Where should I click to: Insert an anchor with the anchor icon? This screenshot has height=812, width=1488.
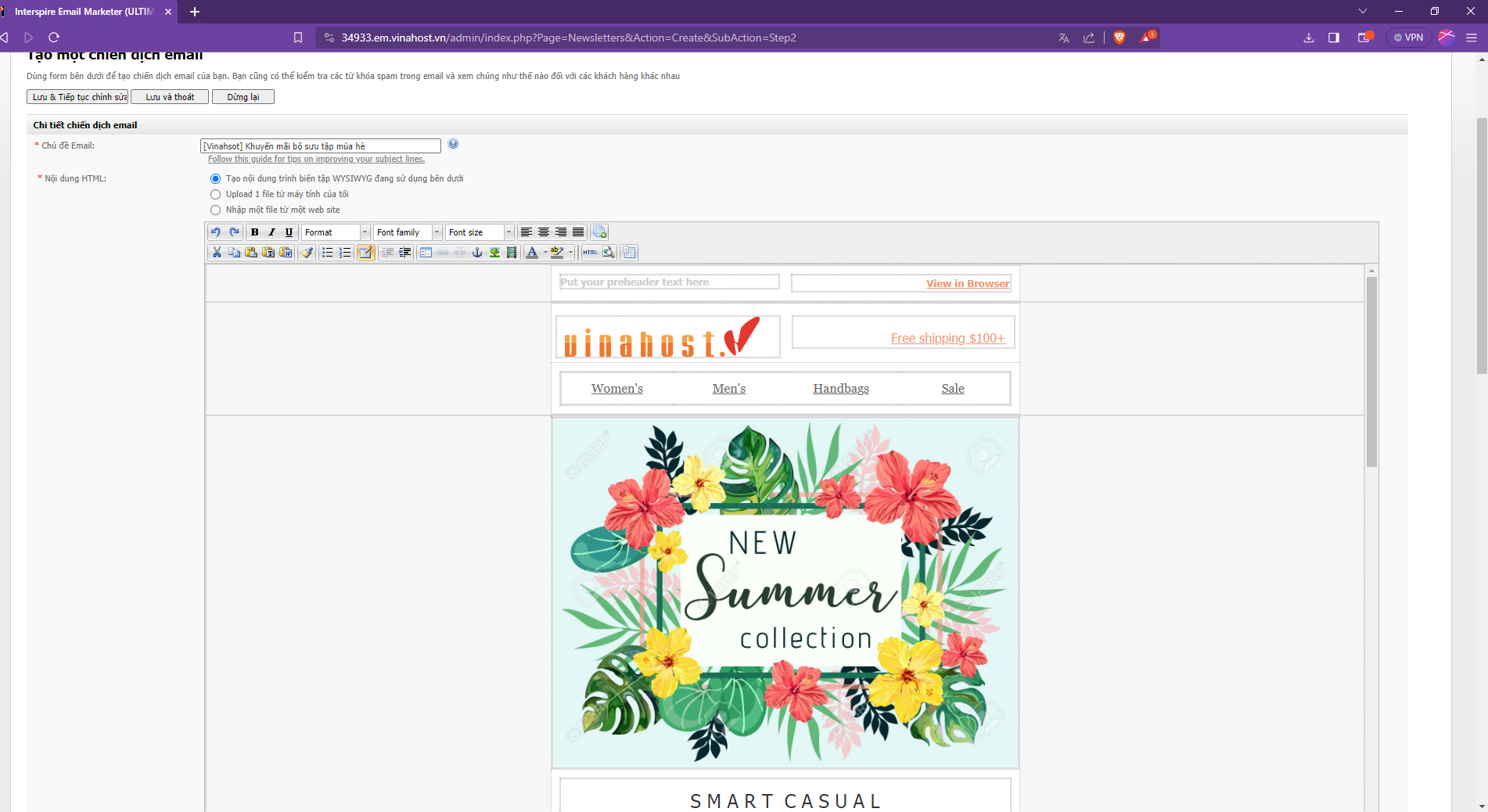477,253
